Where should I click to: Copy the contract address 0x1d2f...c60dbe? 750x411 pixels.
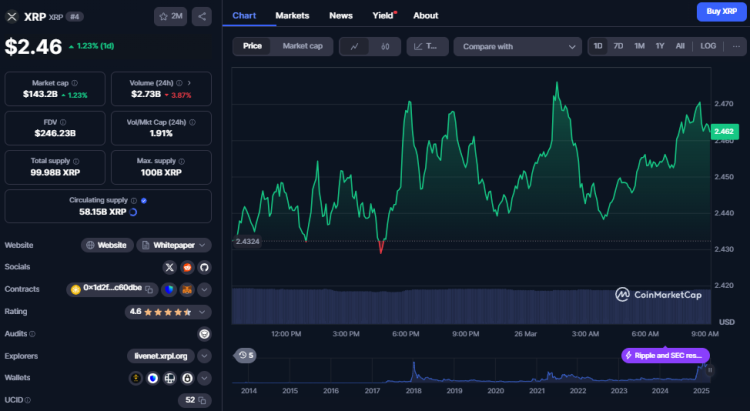(x=149, y=289)
